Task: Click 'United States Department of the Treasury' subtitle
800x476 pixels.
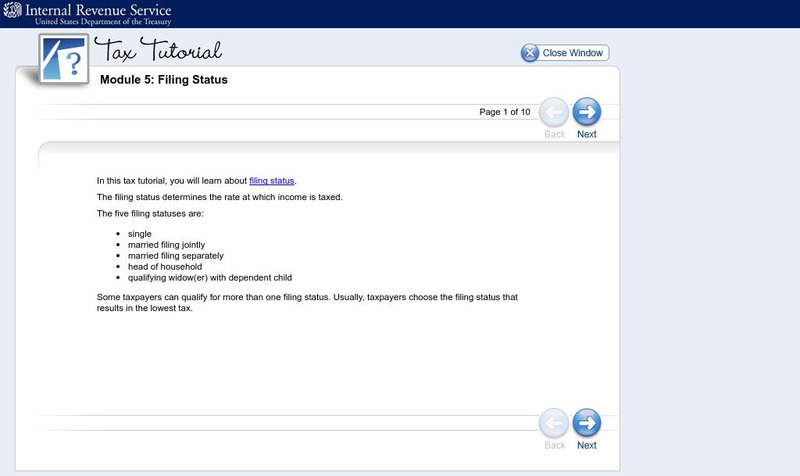Action: click(103, 21)
